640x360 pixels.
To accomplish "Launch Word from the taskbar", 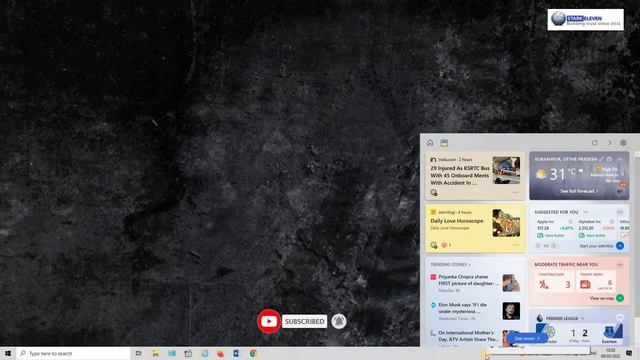I will (237, 353).
